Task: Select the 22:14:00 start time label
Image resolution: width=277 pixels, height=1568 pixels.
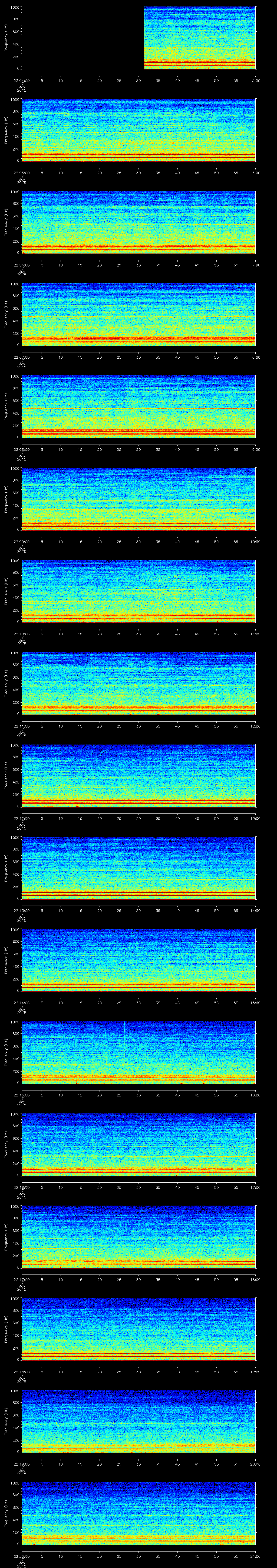Action: click(22, 1003)
